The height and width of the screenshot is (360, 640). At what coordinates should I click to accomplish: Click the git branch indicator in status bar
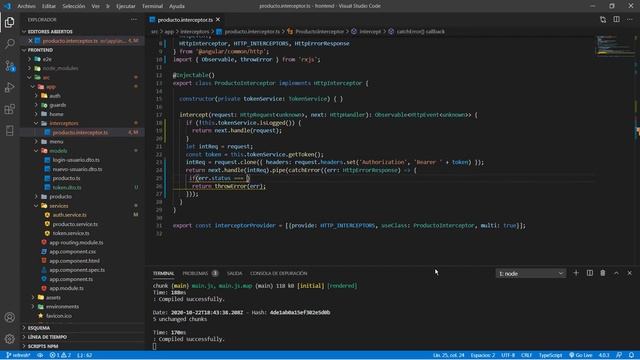coord(18,355)
